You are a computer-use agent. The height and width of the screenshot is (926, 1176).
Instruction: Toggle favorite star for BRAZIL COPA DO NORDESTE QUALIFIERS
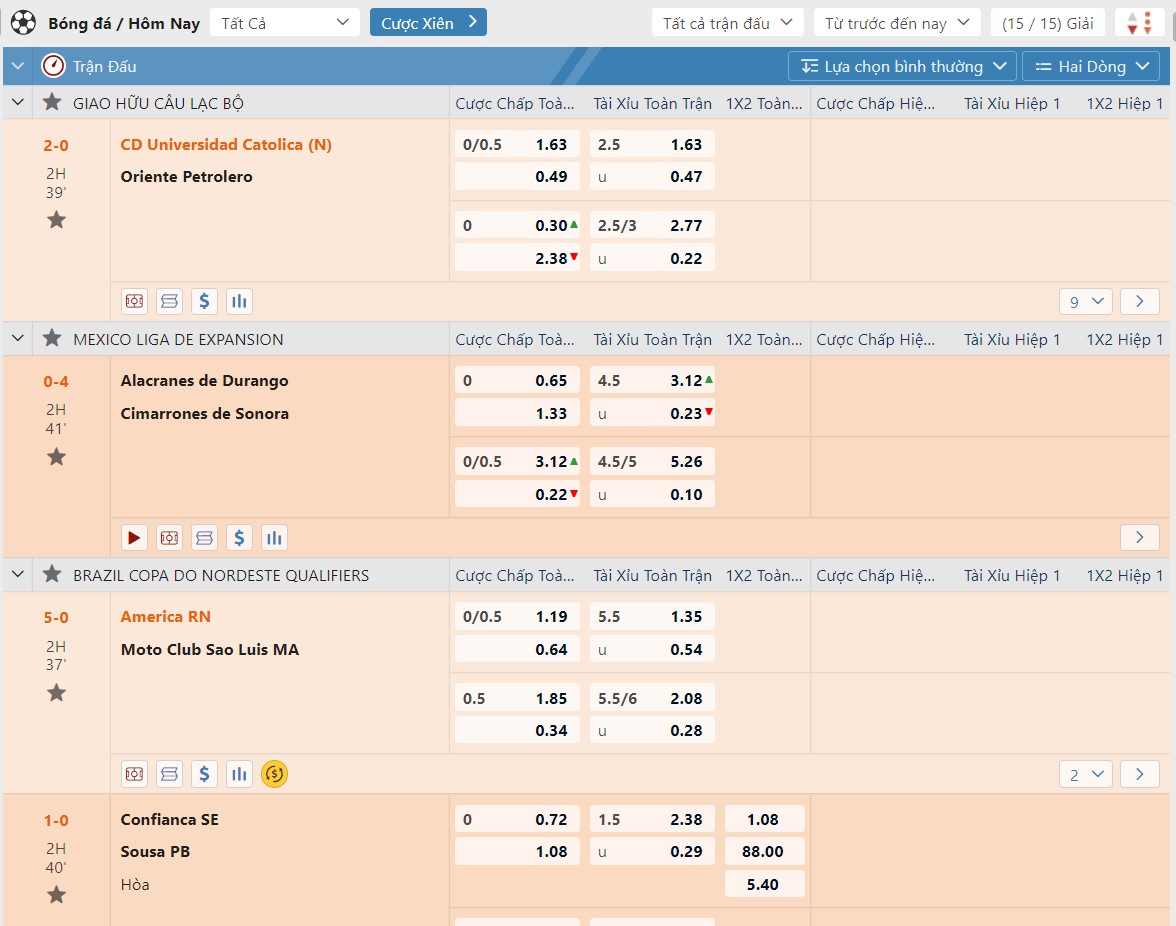click(x=52, y=574)
